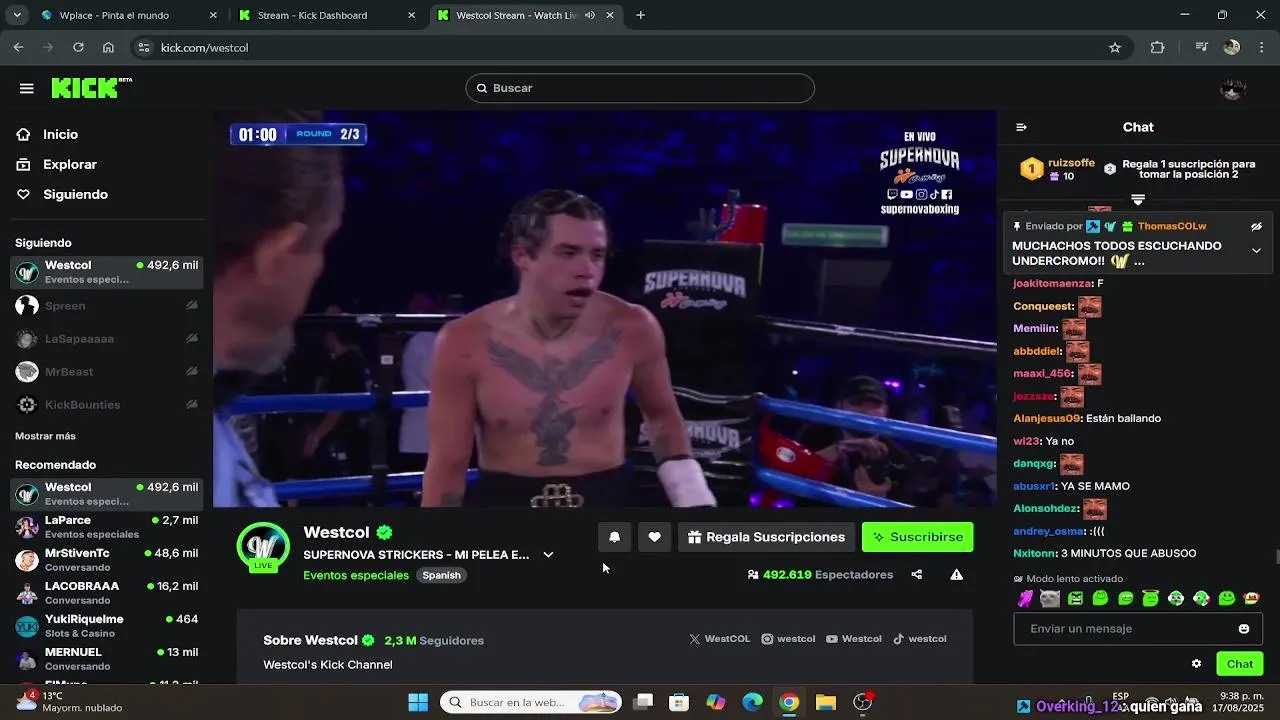Open the tab search dropdown arrow
Viewport: 1280px width, 720px height.
pyautogui.click(x=16, y=15)
